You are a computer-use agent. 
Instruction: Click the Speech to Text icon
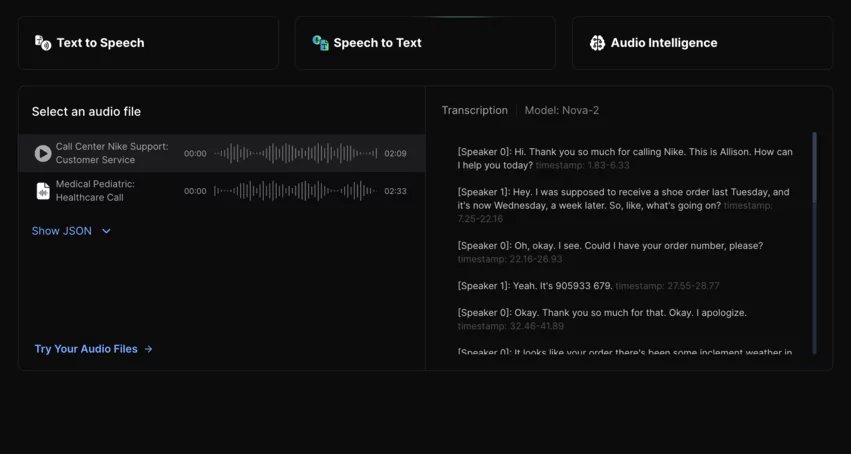point(320,43)
